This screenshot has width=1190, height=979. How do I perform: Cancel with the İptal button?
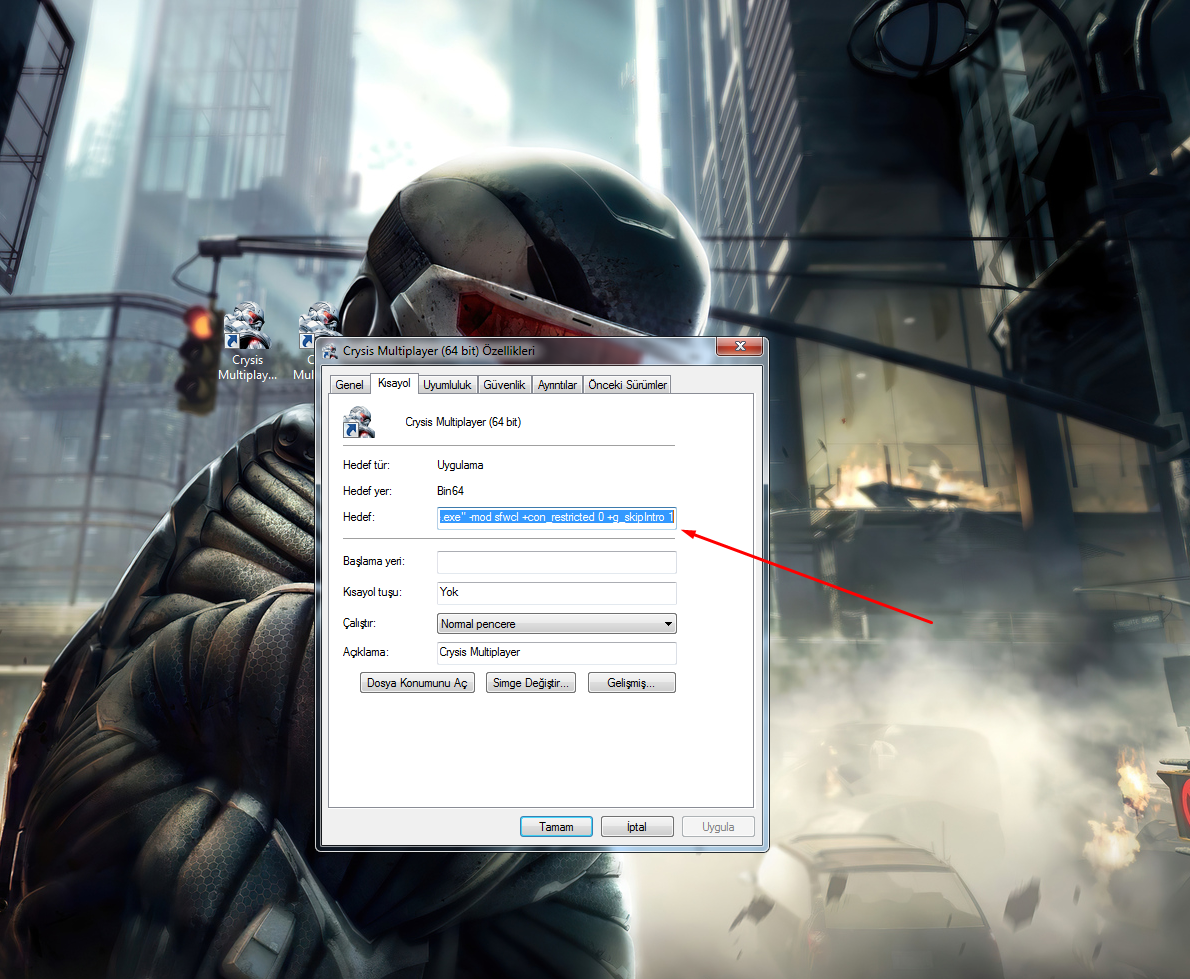click(637, 826)
